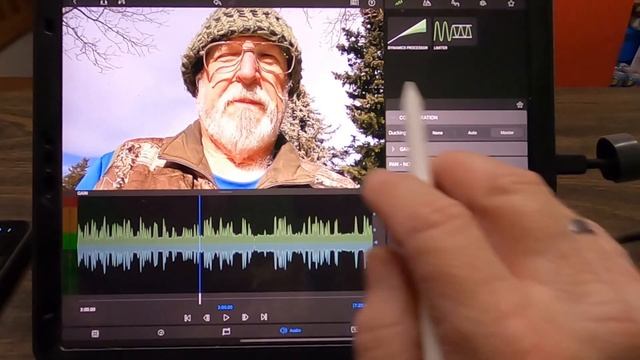This screenshot has width=640, height=360.
Task: Tap the clear-effects icon above Configuration
Action: (520, 105)
